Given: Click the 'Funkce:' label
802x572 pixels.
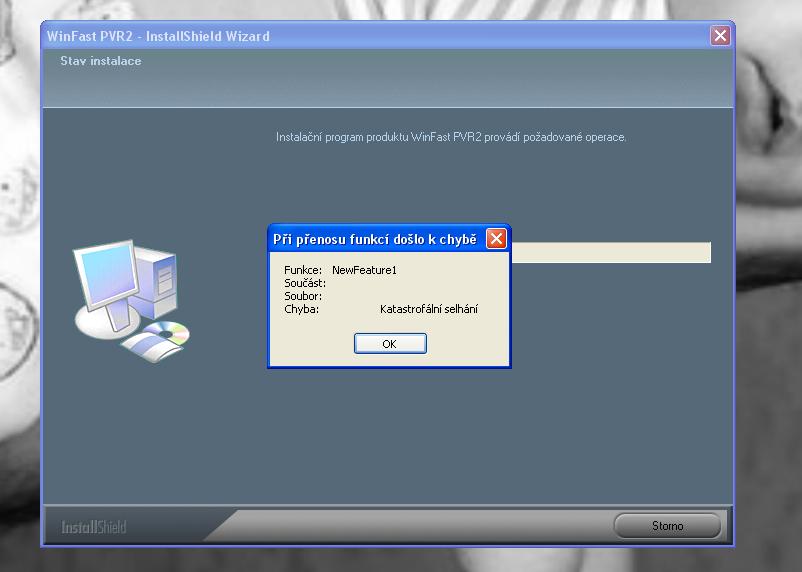Looking at the screenshot, I should point(303,270).
